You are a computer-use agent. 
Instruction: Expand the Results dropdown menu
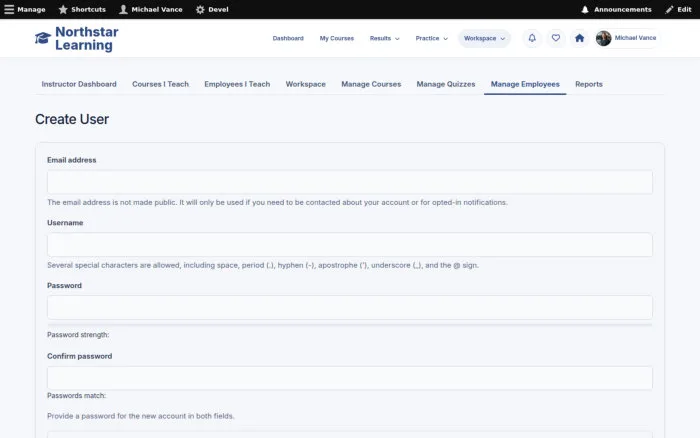click(x=384, y=38)
